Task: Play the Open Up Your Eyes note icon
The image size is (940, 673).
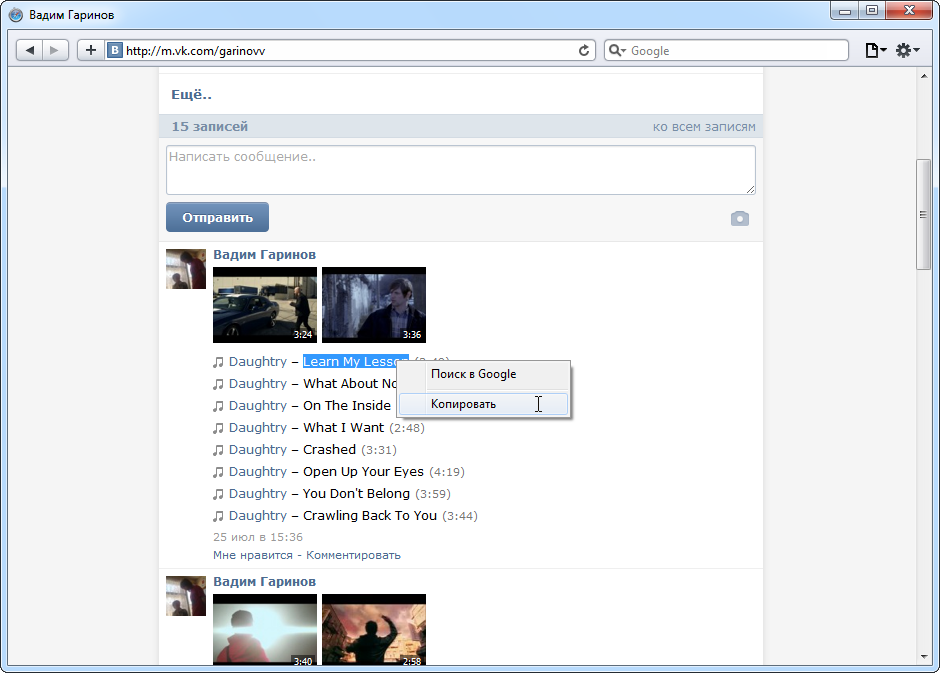Action: [218, 472]
